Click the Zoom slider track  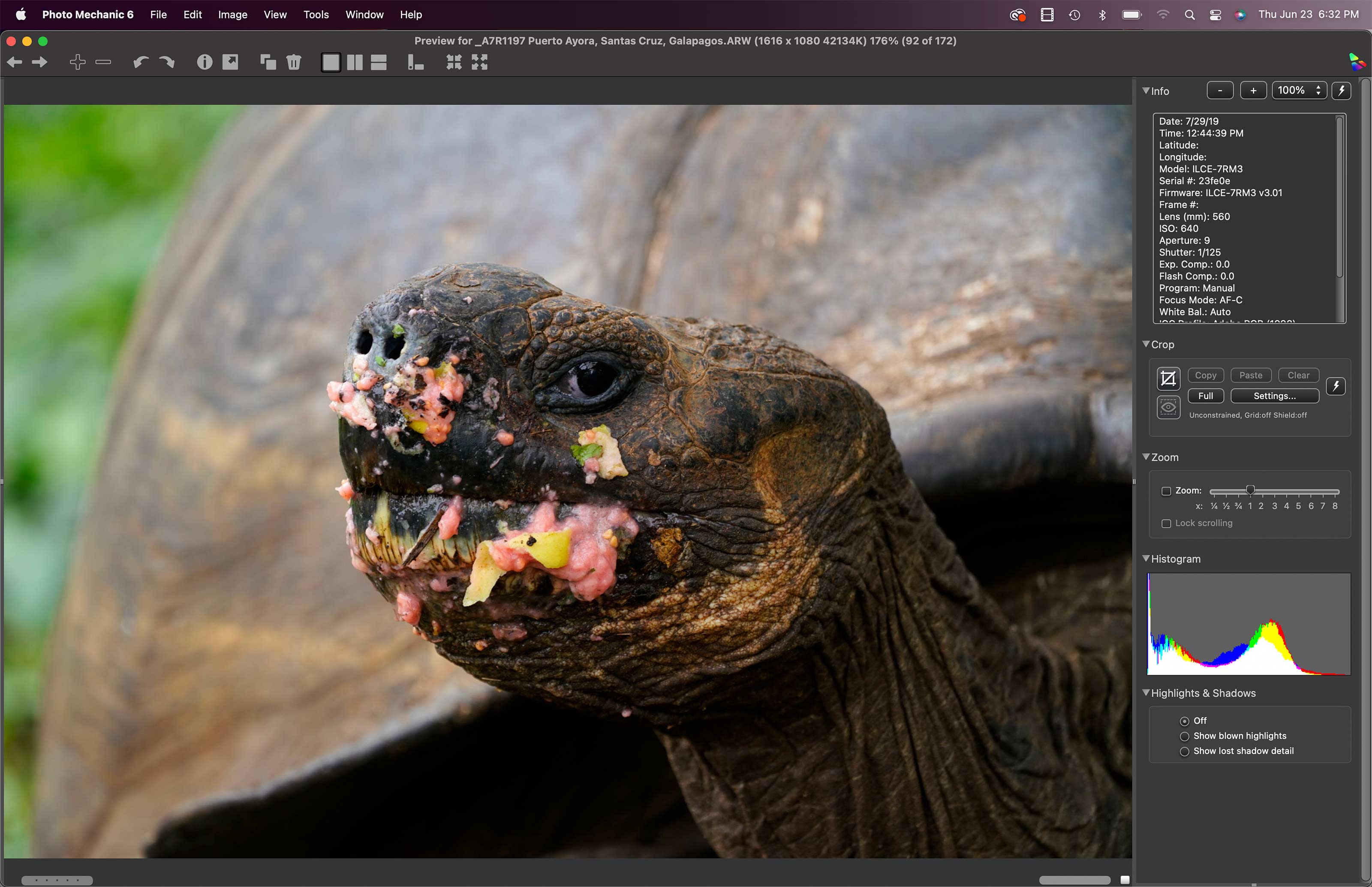(1274, 491)
